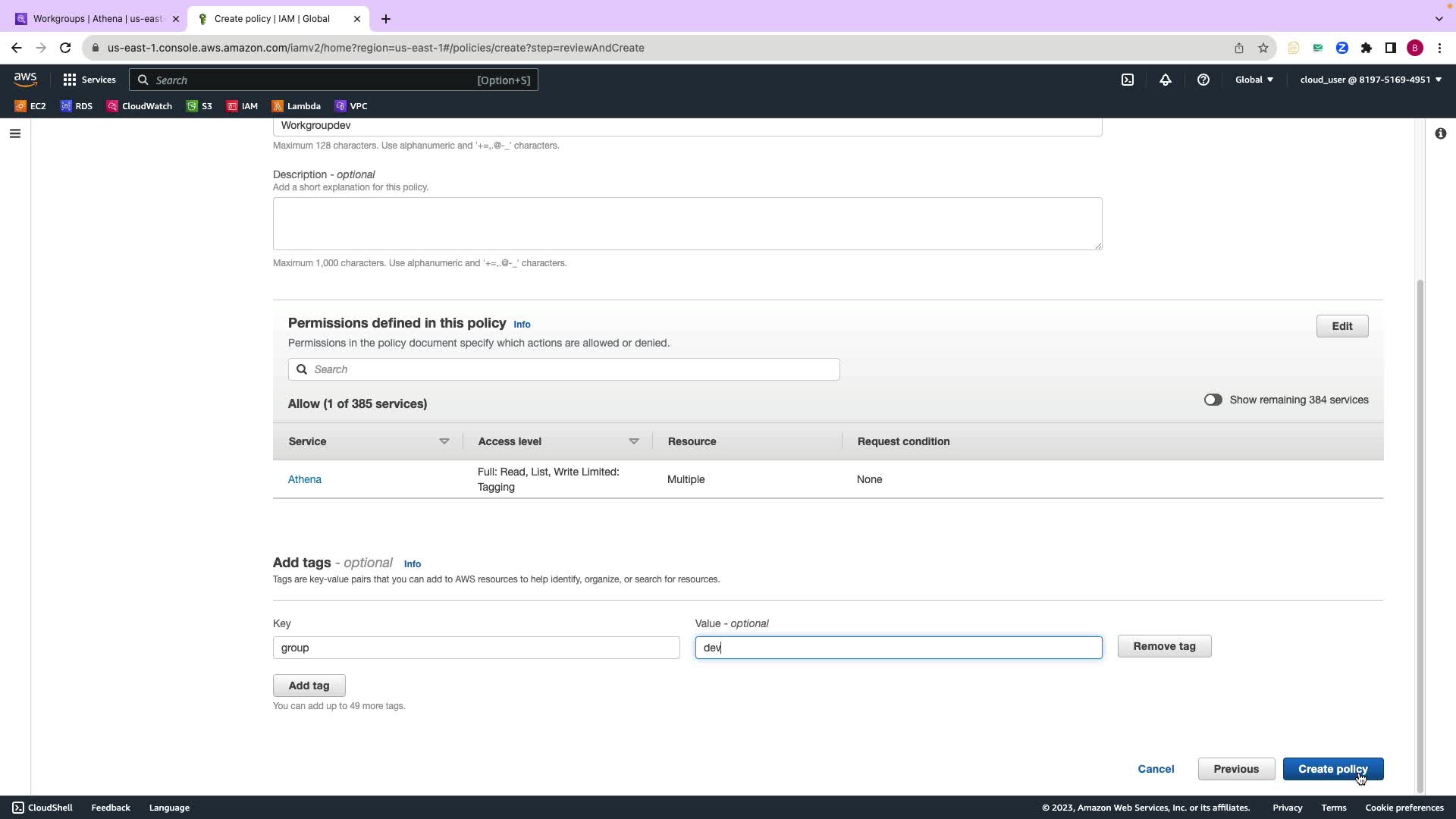Open the Athena service link
This screenshot has width=1456, height=819.
[305, 479]
